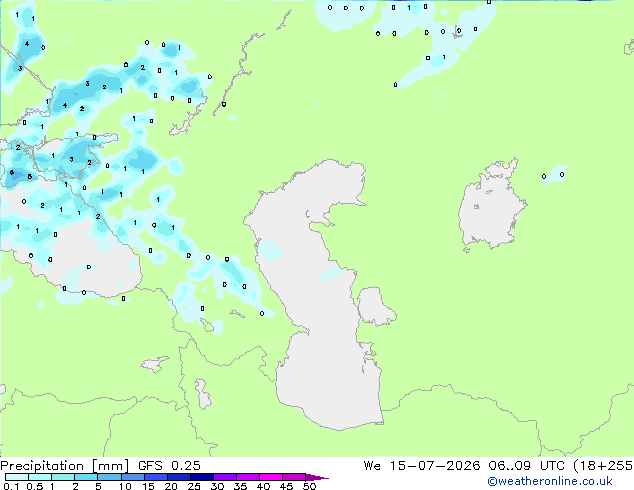Screen dimensions: 634x490
Task: Select the 40 mm magenta legend swatch
Action: point(271,477)
